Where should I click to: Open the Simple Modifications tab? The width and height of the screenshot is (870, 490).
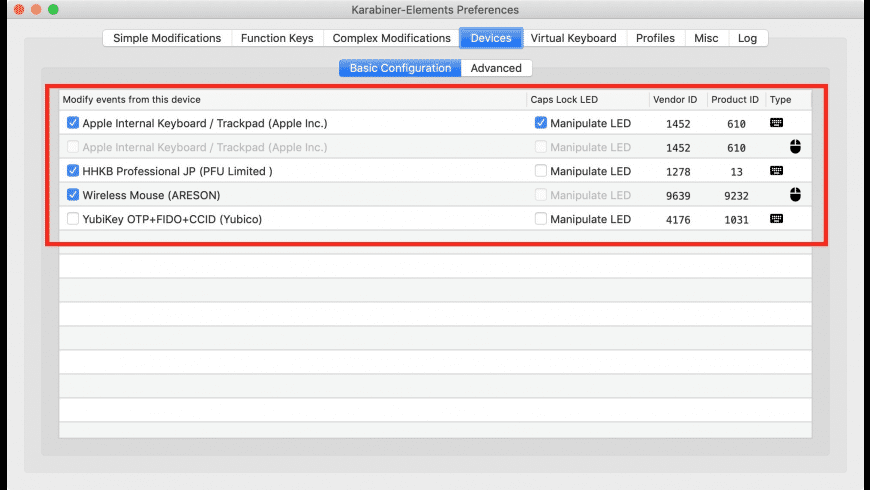tap(167, 38)
